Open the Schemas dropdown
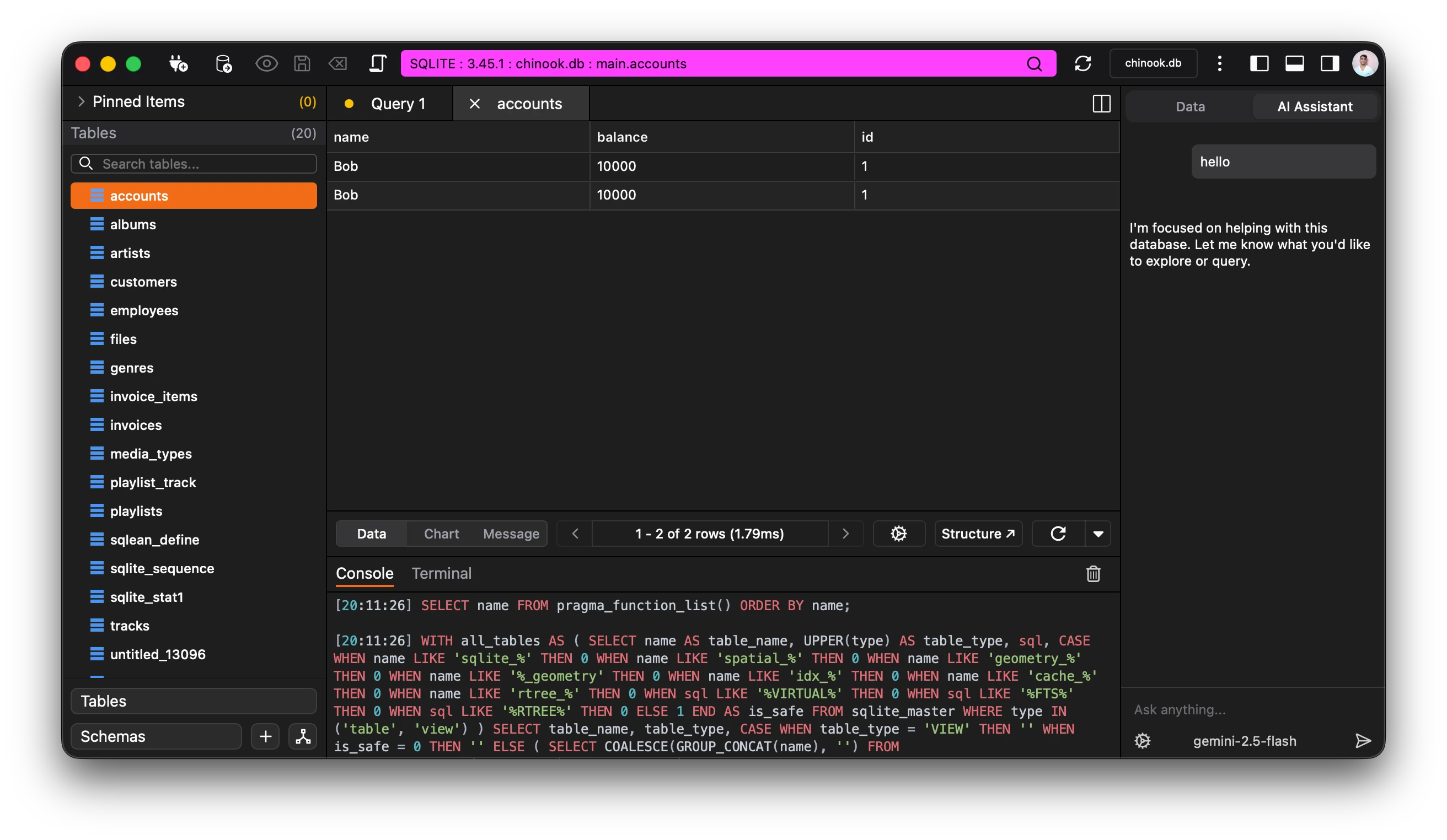The height and width of the screenshot is (840, 1447). pyautogui.click(x=156, y=736)
